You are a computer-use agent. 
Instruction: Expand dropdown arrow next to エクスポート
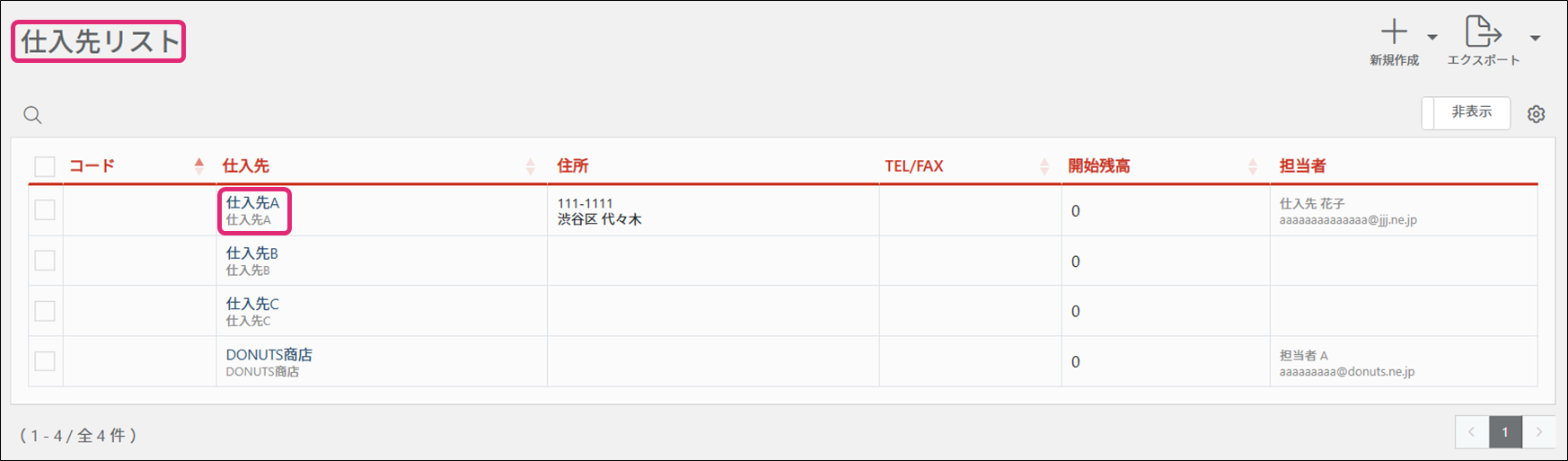[1535, 38]
